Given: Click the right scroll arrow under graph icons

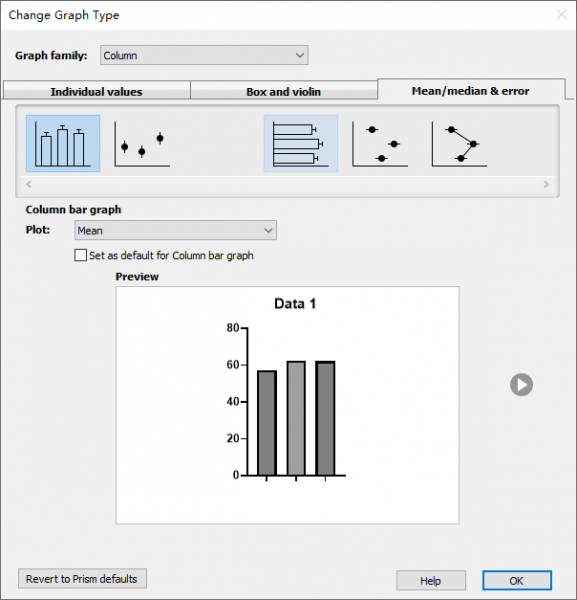Looking at the screenshot, I should [x=546, y=184].
